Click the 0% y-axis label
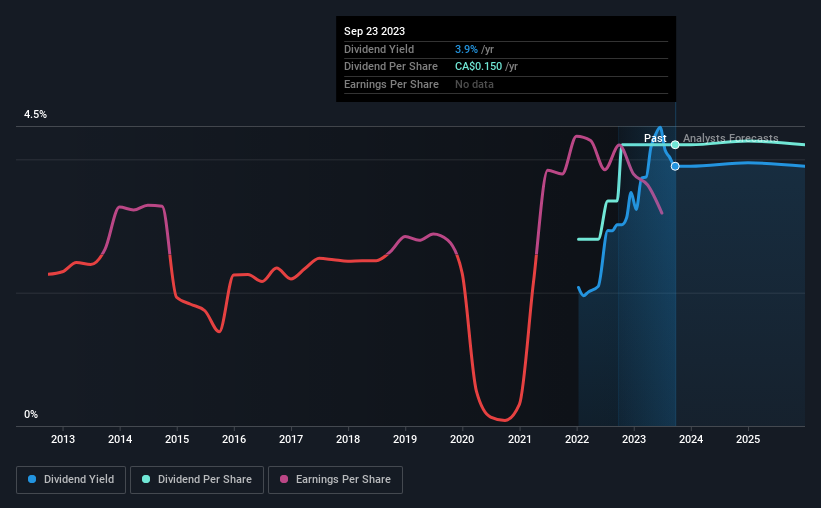The width and height of the screenshot is (821, 508). (31, 414)
